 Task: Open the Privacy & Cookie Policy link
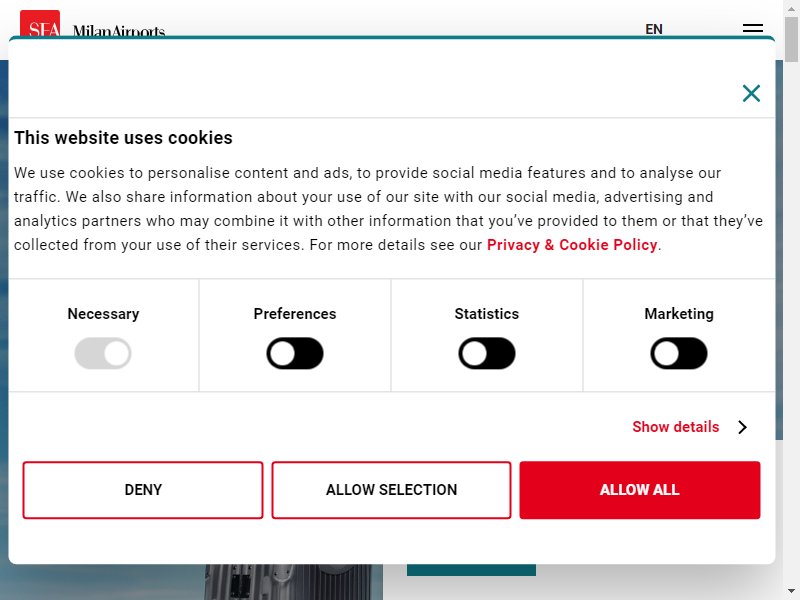[572, 245]
